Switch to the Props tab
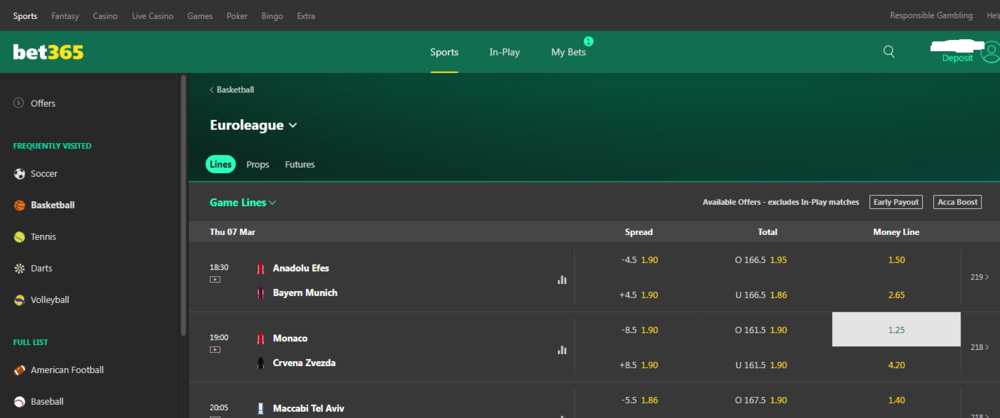Image resolution: width=1000 pixels, height=418 pixels. [x=258, y=165]
